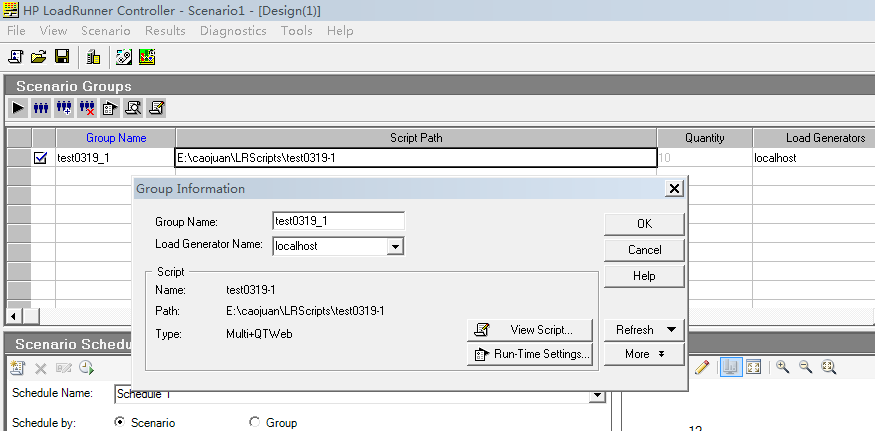Expand dialog with the More button
Viewport: 875px width, 431px height.
point(644,354)
